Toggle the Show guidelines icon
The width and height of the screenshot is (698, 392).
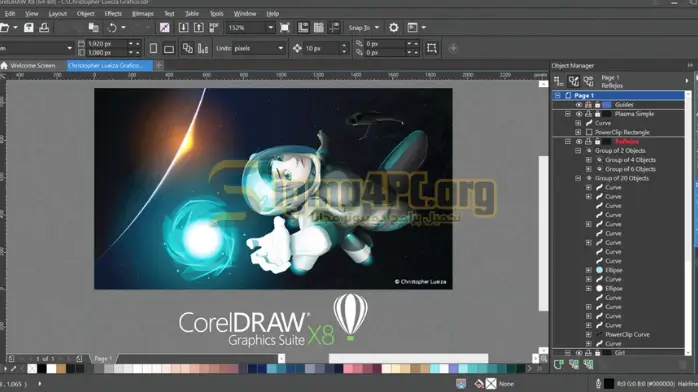(334, 28)
